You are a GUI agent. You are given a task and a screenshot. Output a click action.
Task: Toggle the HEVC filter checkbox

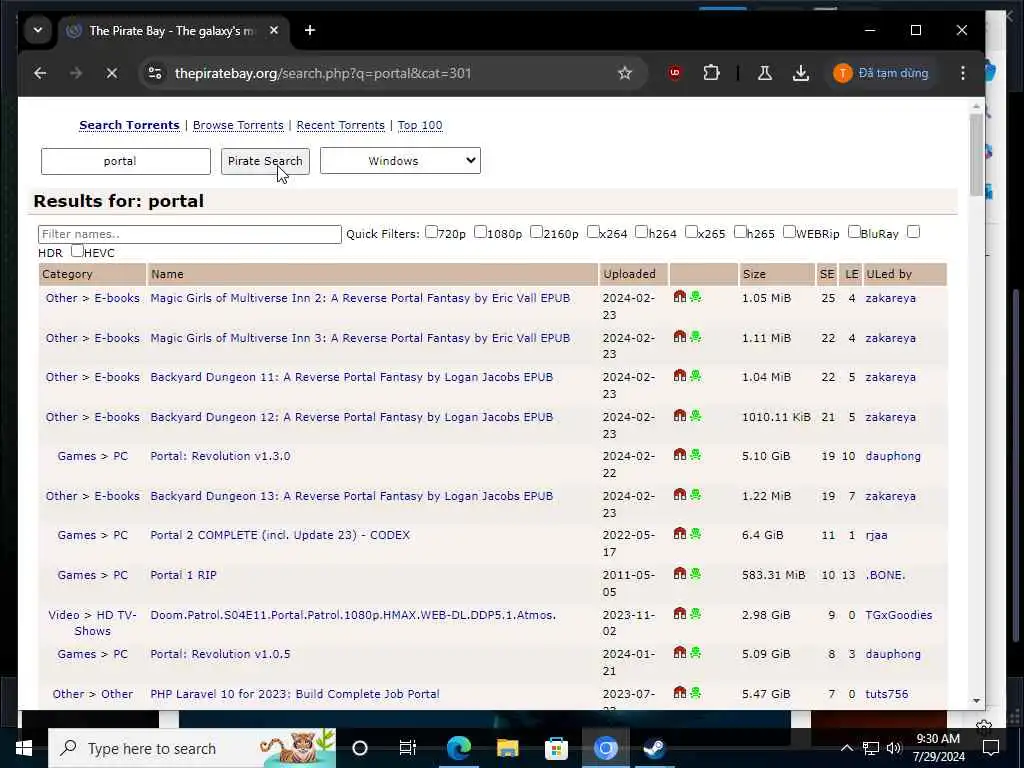coord(77,251)
